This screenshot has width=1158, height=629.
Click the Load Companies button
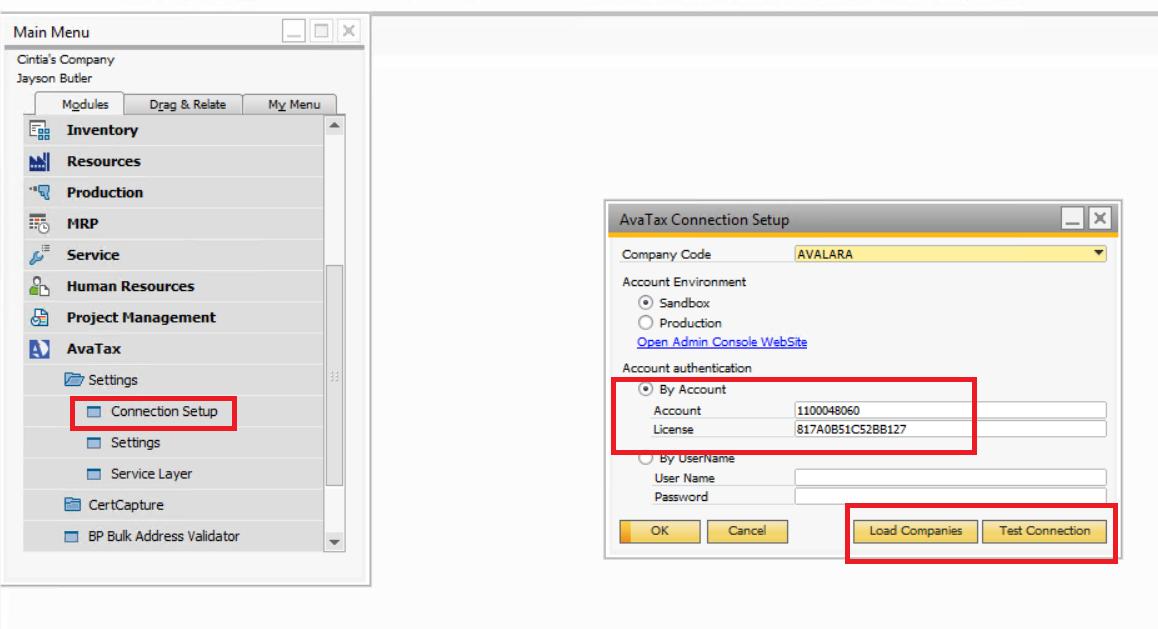click(x=915, y=531)
